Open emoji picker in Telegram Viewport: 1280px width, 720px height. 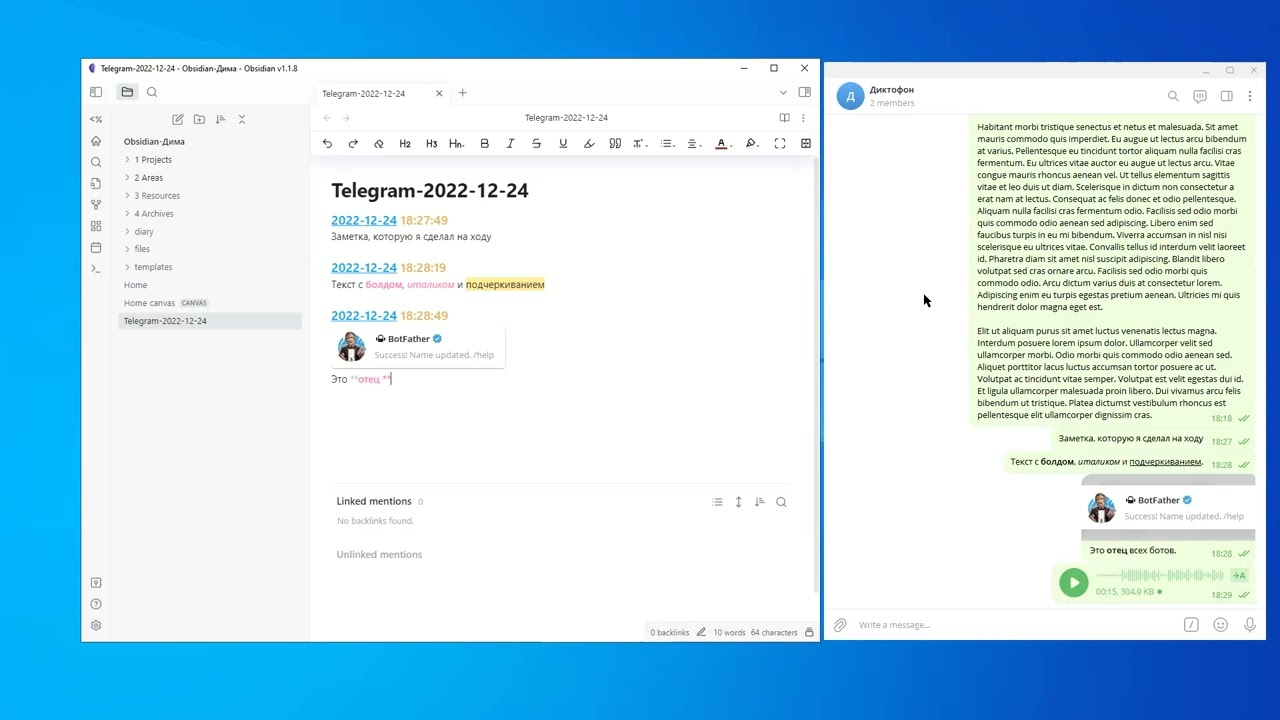coord(1220,625)
